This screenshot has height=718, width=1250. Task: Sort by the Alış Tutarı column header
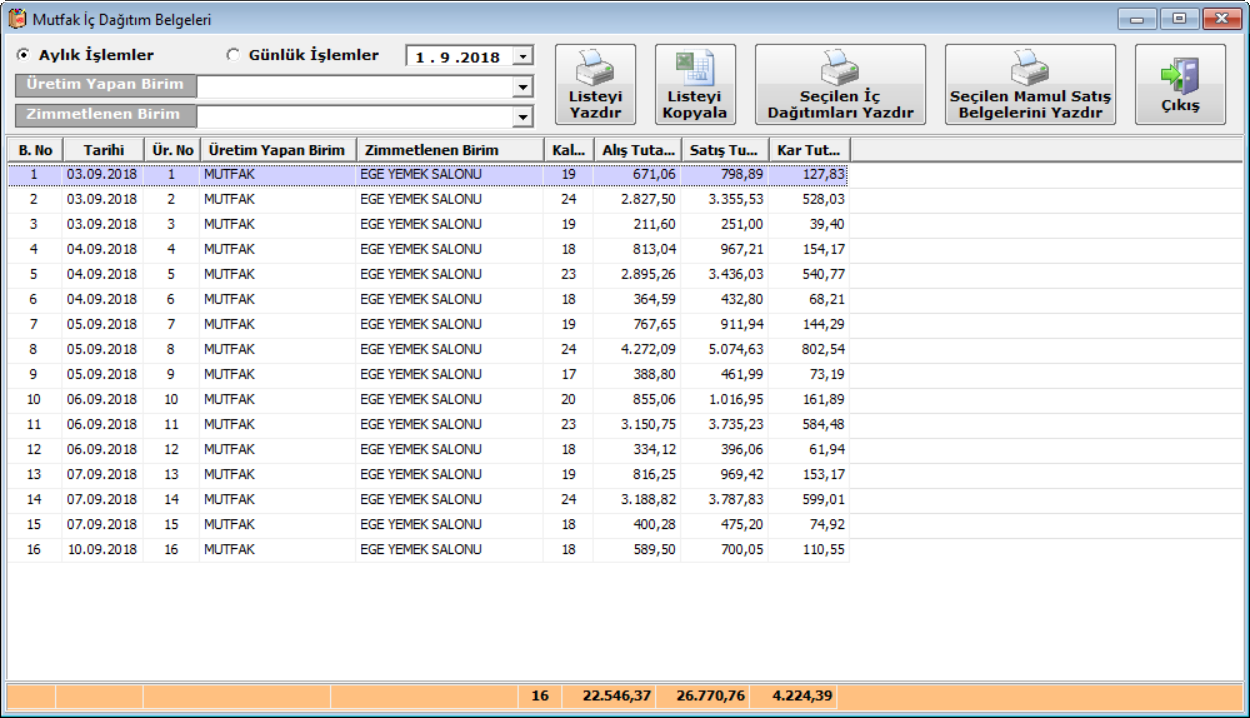click(x=636, y=150)
